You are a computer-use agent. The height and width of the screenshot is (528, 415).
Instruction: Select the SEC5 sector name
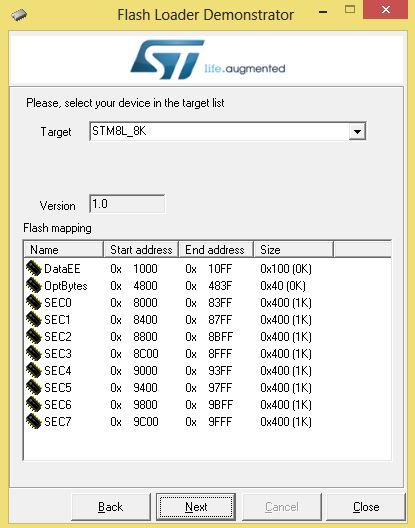point(58,388)
